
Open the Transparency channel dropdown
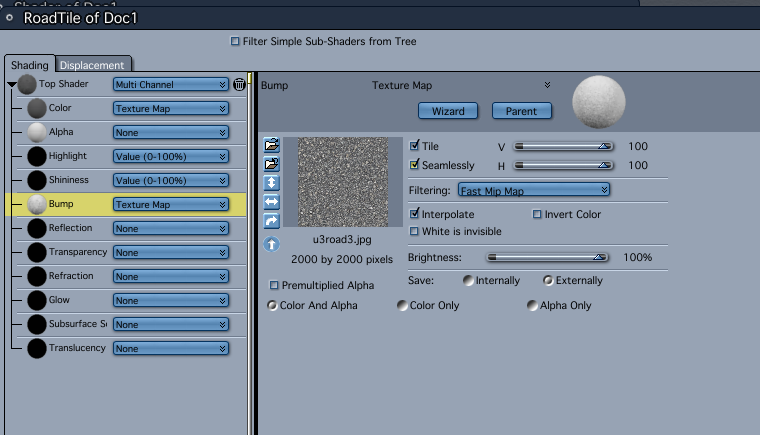tap(171, 253)
